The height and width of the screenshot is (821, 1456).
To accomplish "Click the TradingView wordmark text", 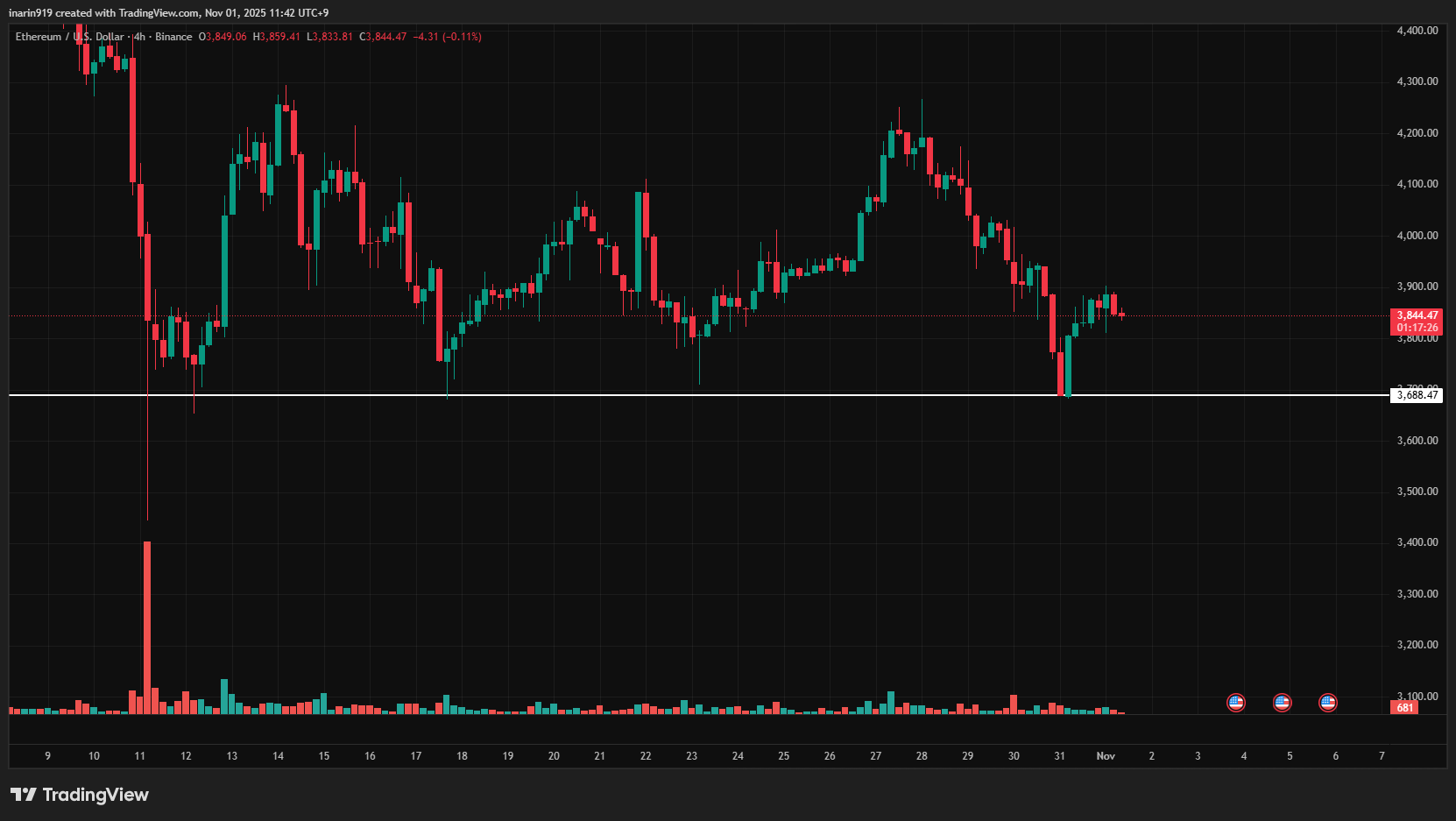I will coord(95,795).
